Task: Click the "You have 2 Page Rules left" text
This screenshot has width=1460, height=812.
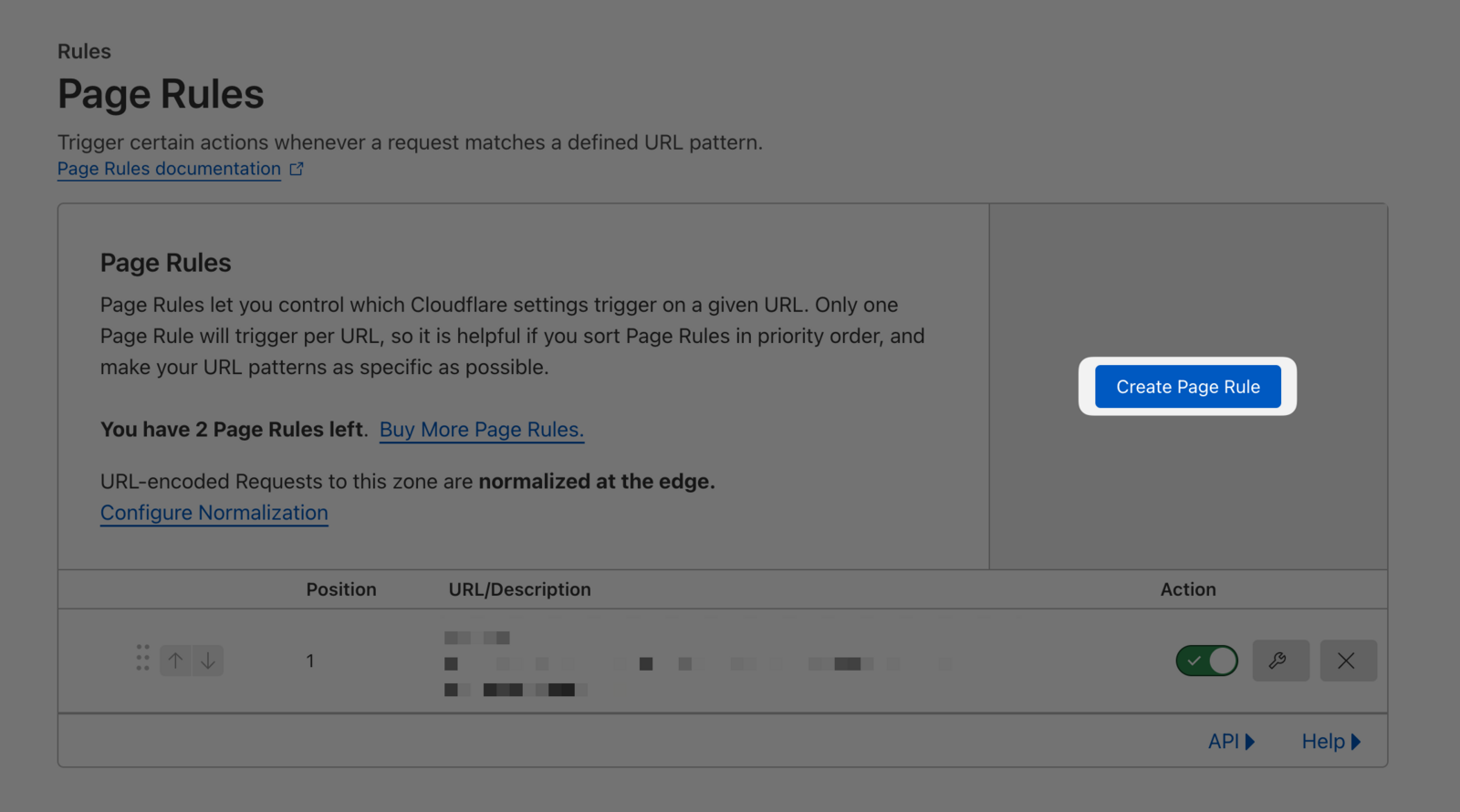Action: point(232,430)
